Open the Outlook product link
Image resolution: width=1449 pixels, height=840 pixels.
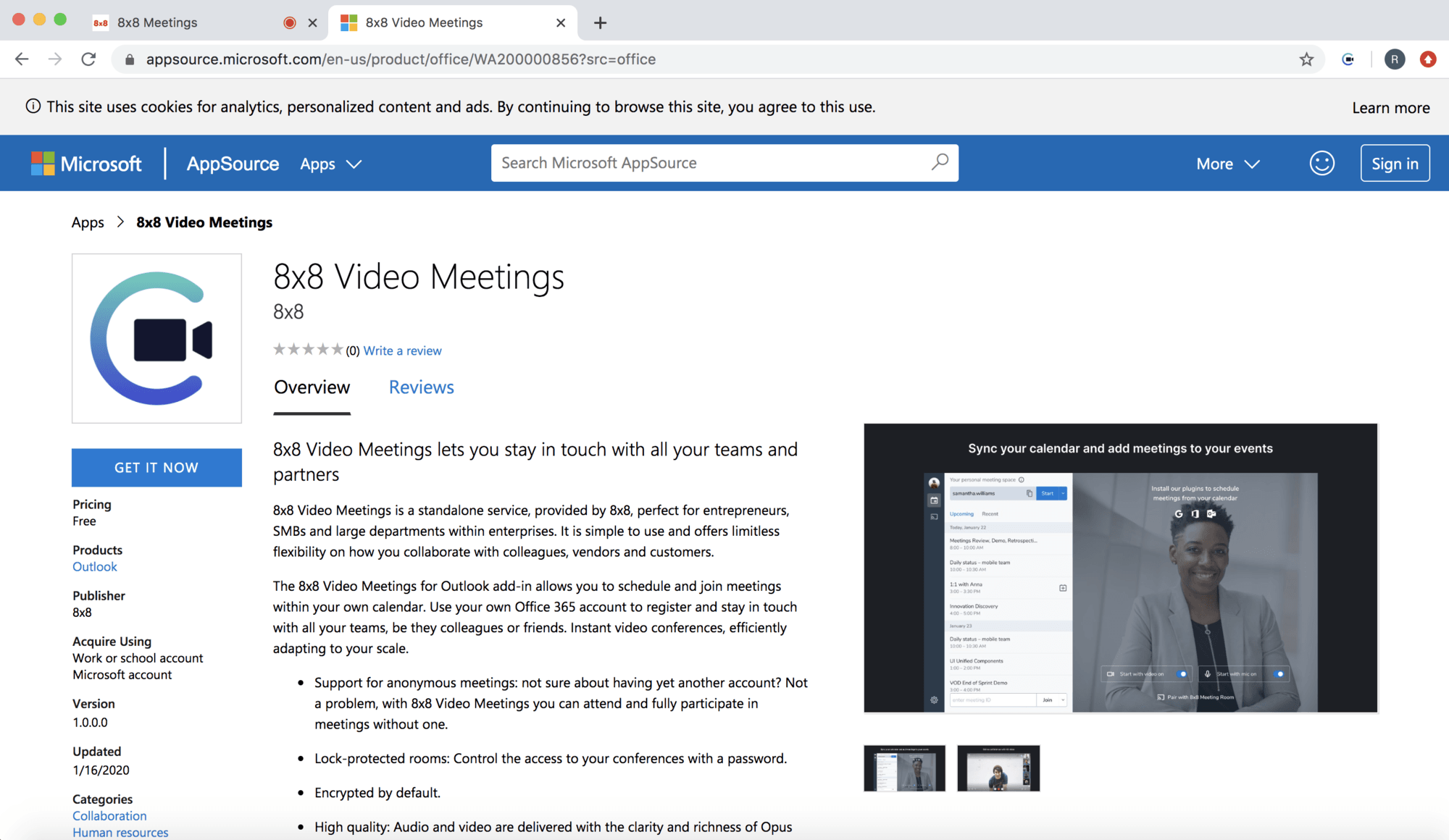click(94, 567)
